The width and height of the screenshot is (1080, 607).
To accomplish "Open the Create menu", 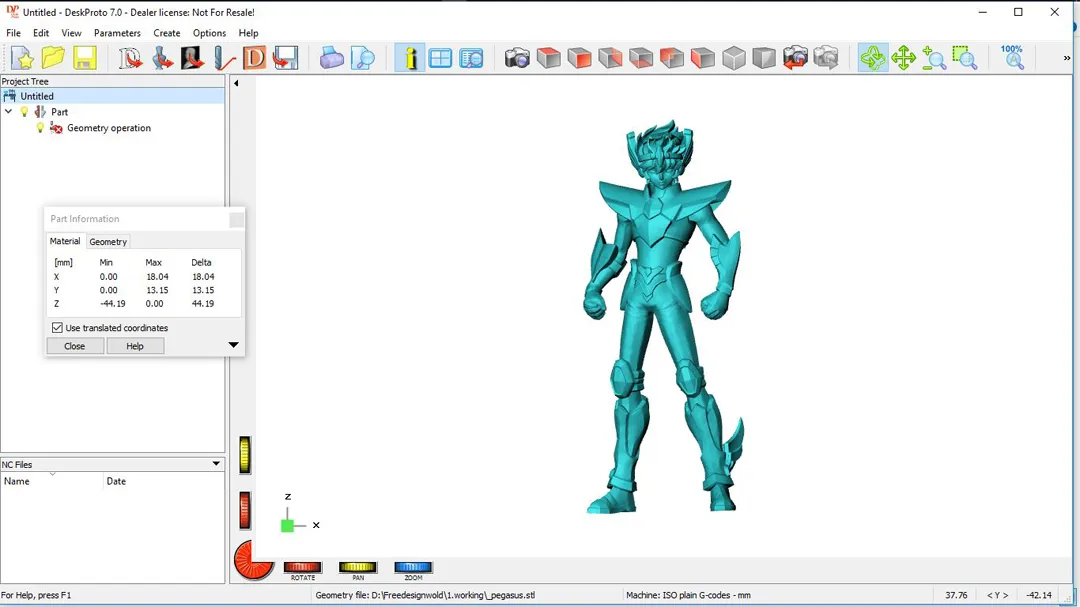I will (x=167, y=33).
